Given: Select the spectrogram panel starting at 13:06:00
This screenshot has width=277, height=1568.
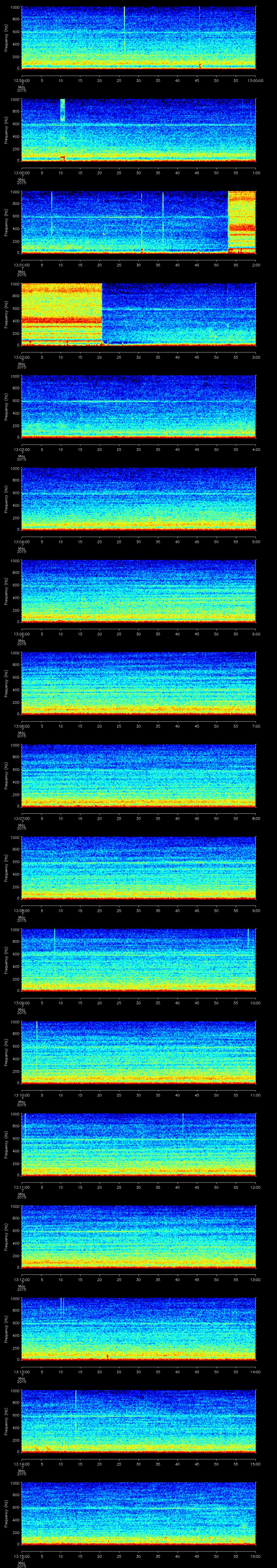Looking at the screenshot, I should [138, 683].
